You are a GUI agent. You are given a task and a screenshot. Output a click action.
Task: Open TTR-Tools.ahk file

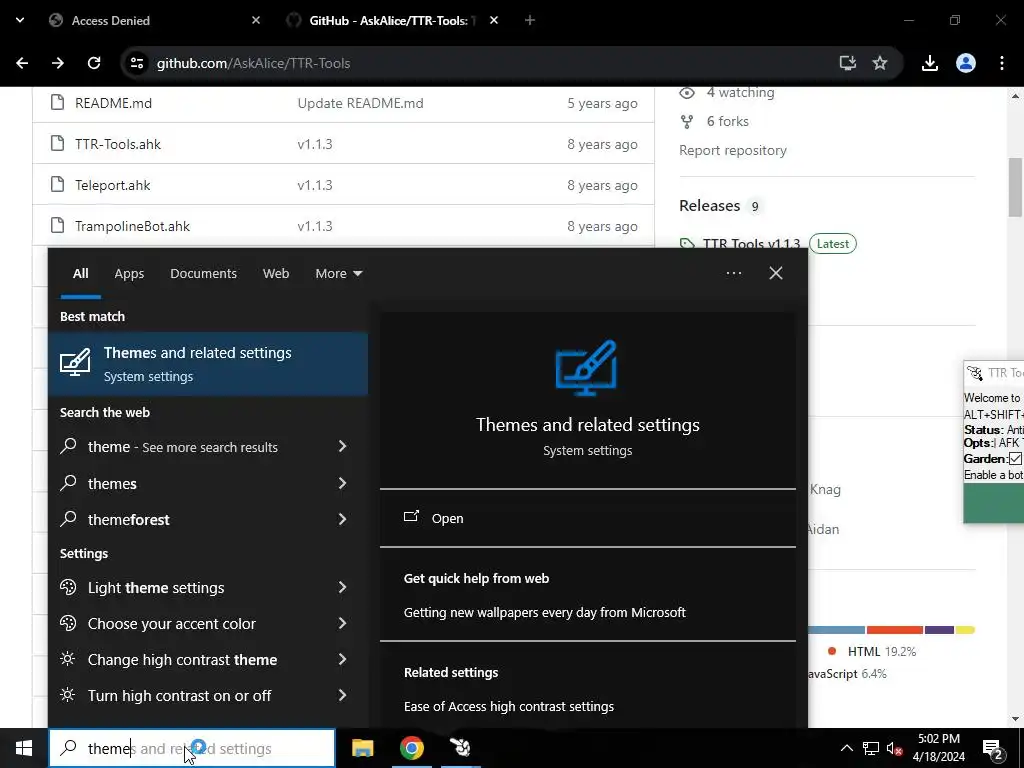(x=118, y=144)
